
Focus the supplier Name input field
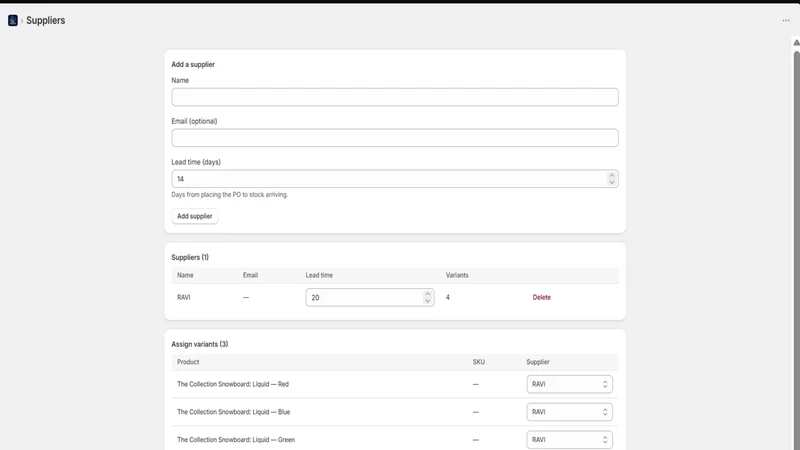tap(395, 97)
